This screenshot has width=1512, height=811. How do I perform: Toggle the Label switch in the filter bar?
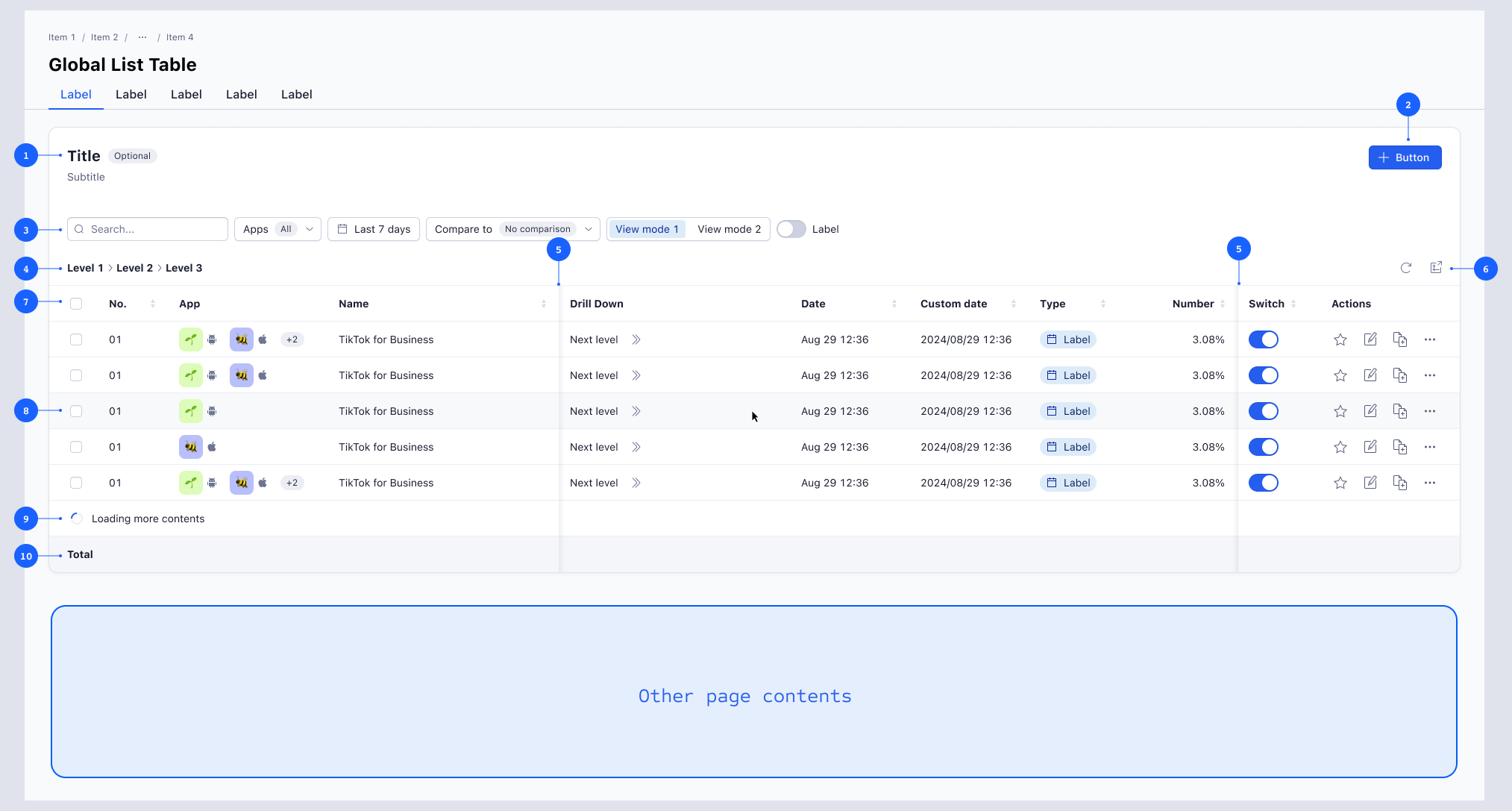pos(791,229)
